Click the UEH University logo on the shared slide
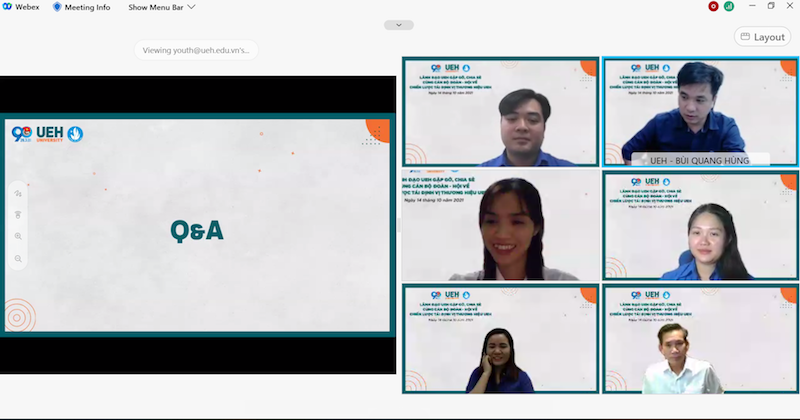 point(47,134)
